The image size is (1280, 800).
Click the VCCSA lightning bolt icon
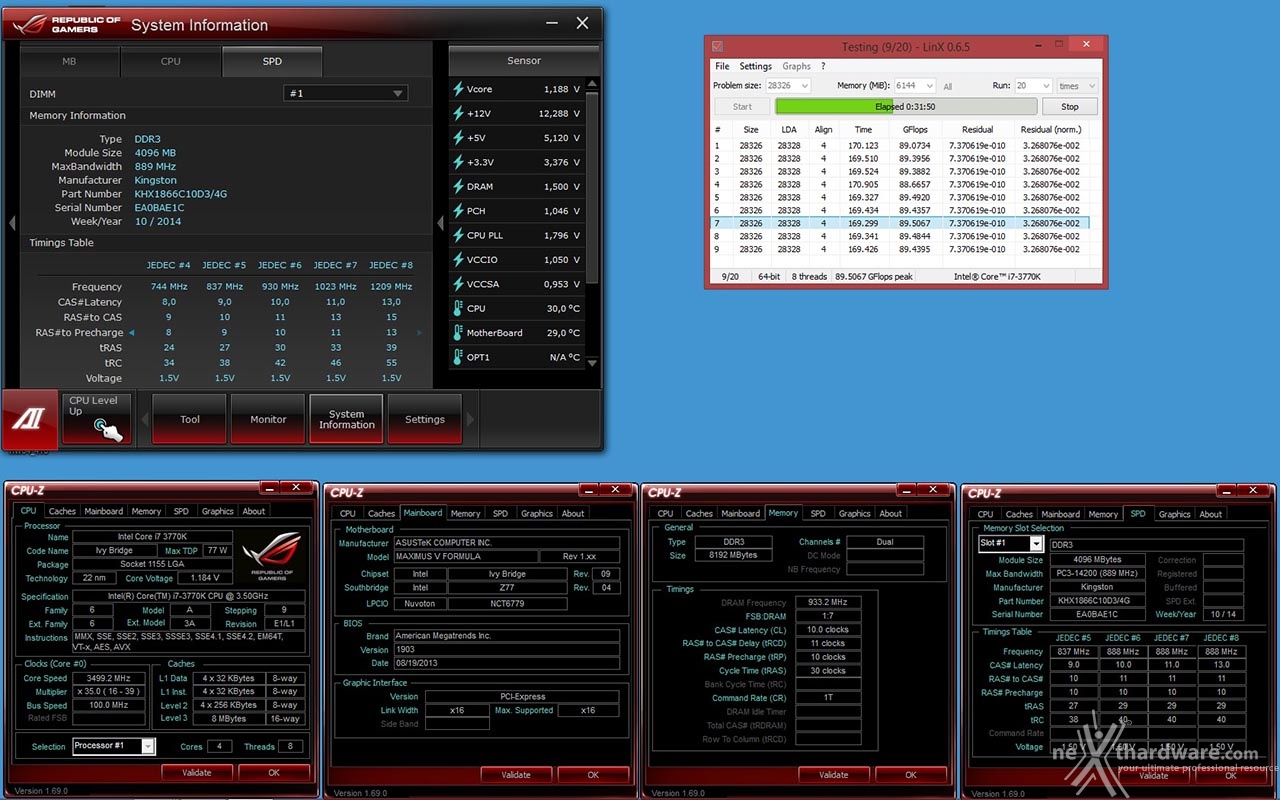point(458,284)
